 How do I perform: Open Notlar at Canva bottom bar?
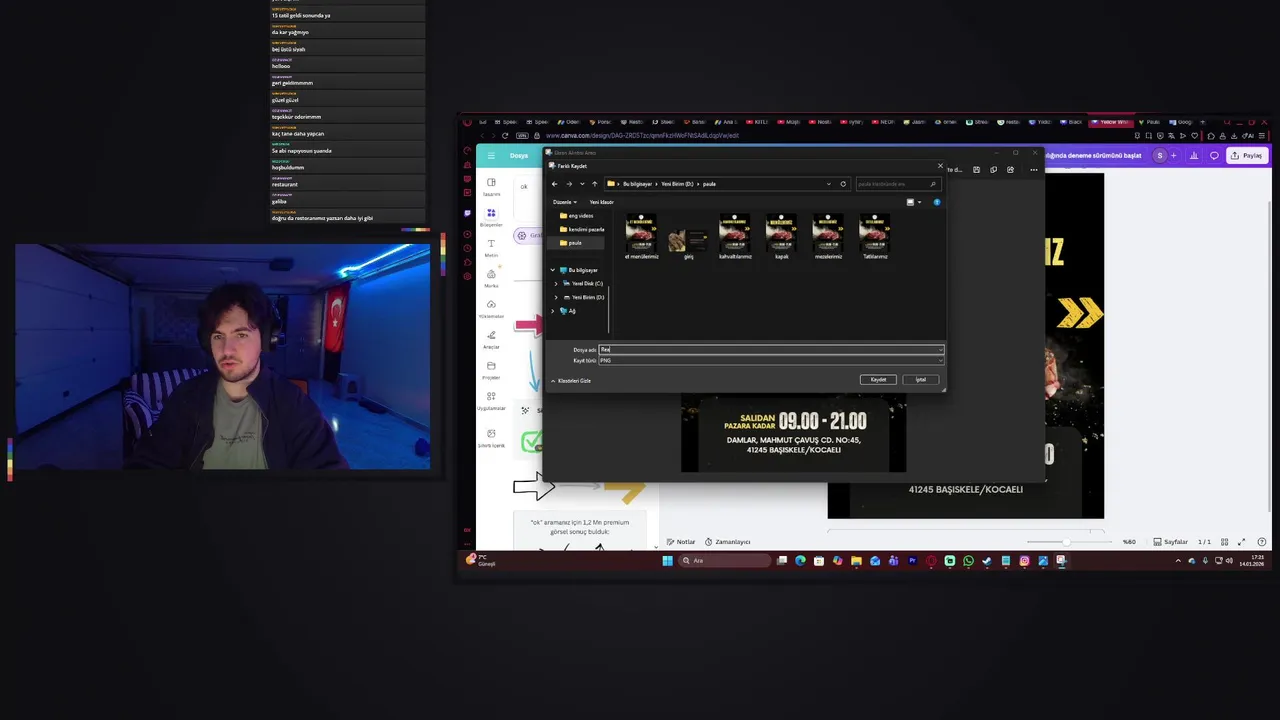pos(681,542)
